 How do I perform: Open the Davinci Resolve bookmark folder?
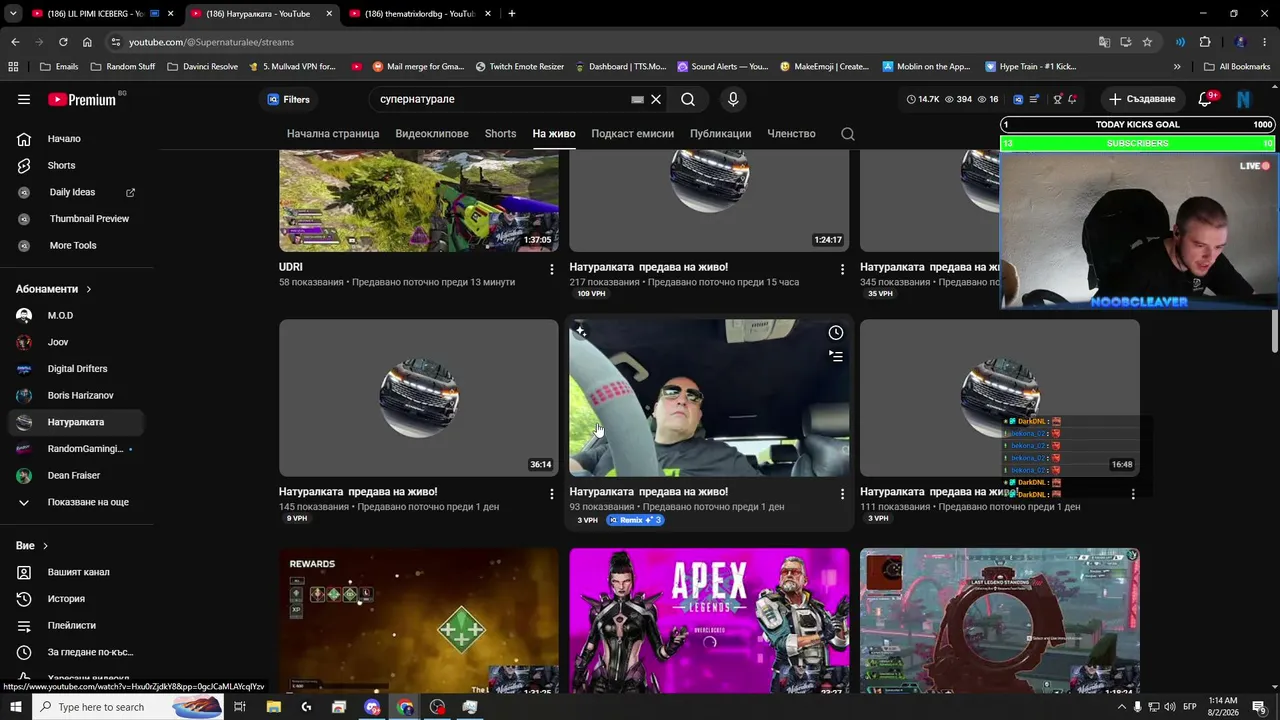pyautogui.click(x=203, y=67)
